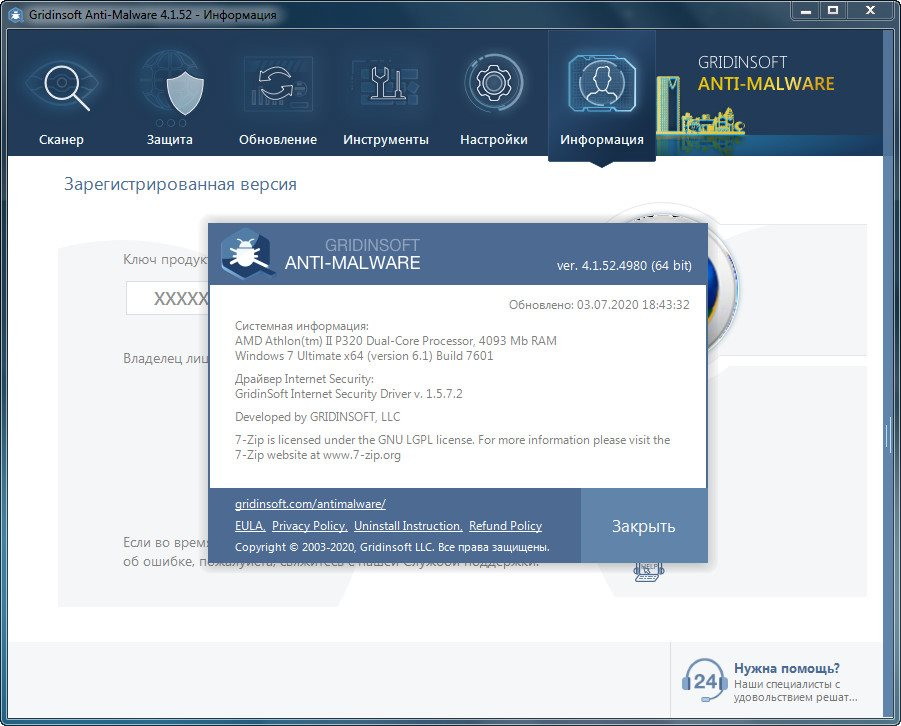Click Developed by GRIDINSOFT, LLC text
This screenshot has height=726, width=901.
[x=317, y=417]
